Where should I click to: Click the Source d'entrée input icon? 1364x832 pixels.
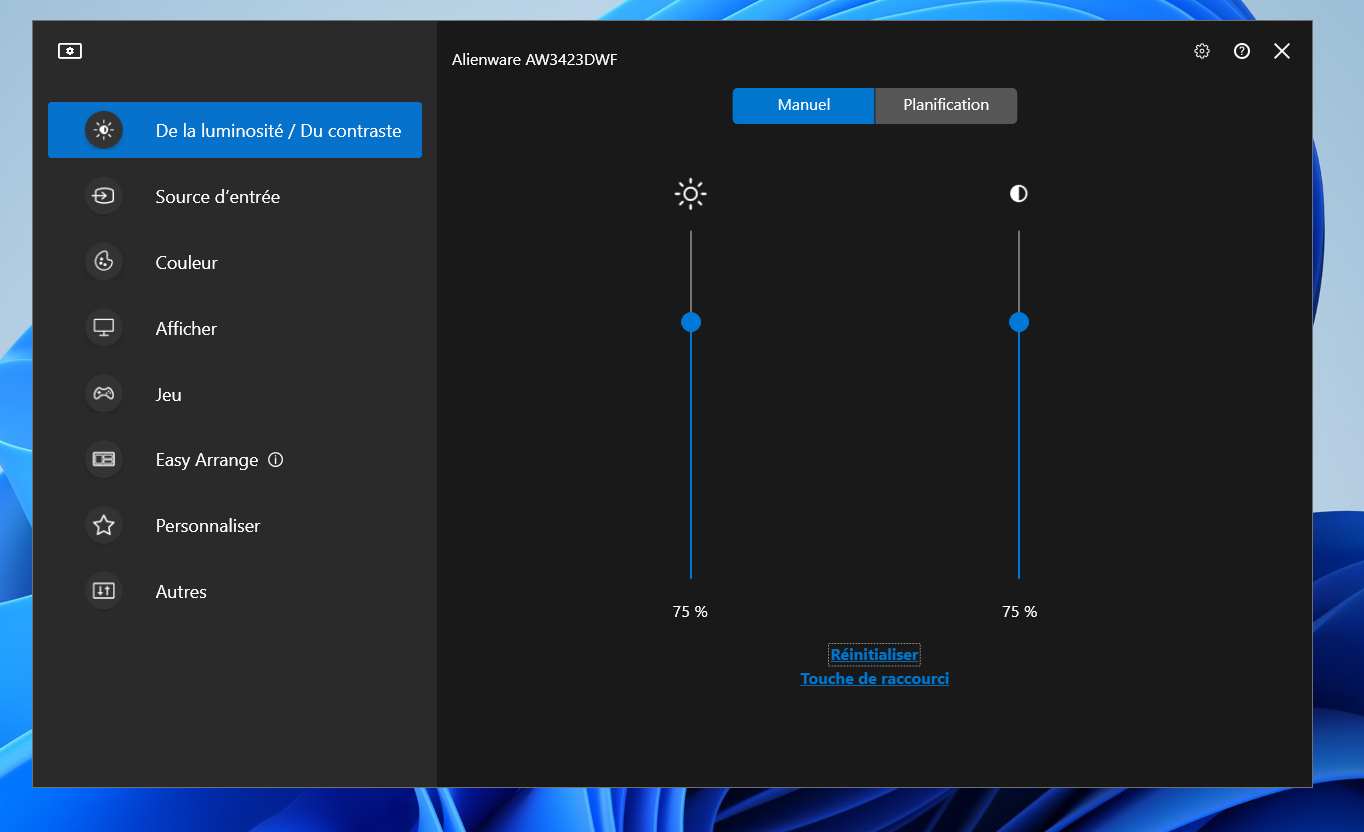[x=104, y=196]
